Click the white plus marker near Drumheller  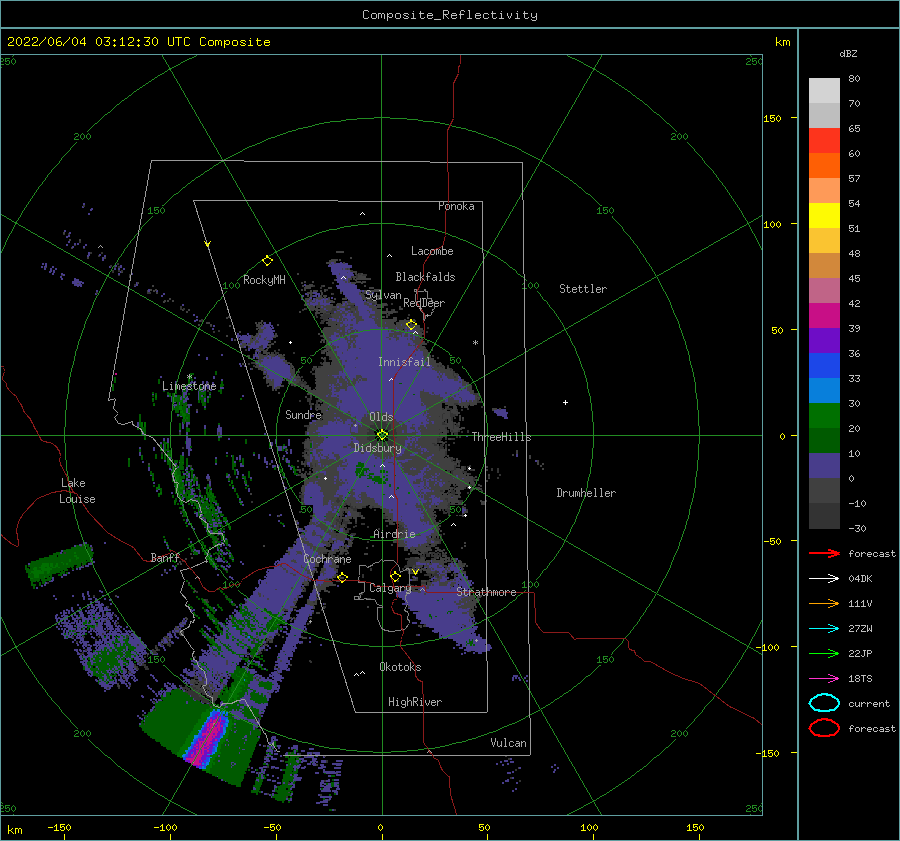565,402
